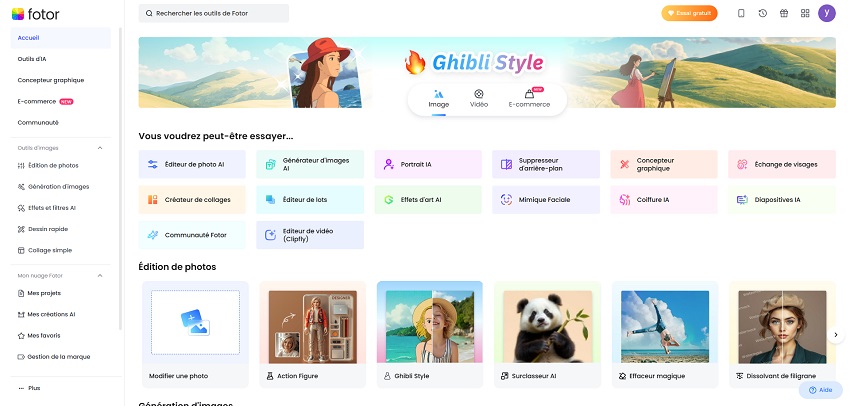Click the Génération d'images sidebar icon
Image resolution: width=850 pixels, height=406 pixels.
(21, 186)
